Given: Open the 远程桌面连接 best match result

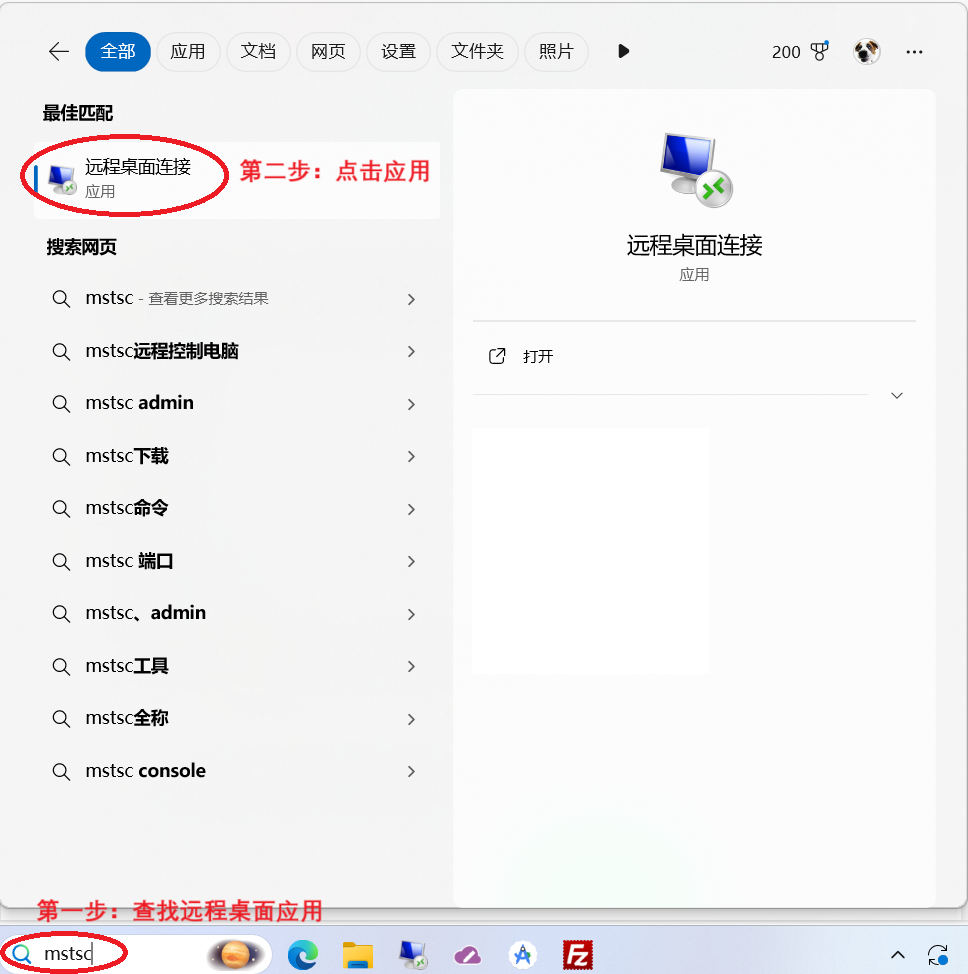Looking at the screenshot, I should point(138,178).
